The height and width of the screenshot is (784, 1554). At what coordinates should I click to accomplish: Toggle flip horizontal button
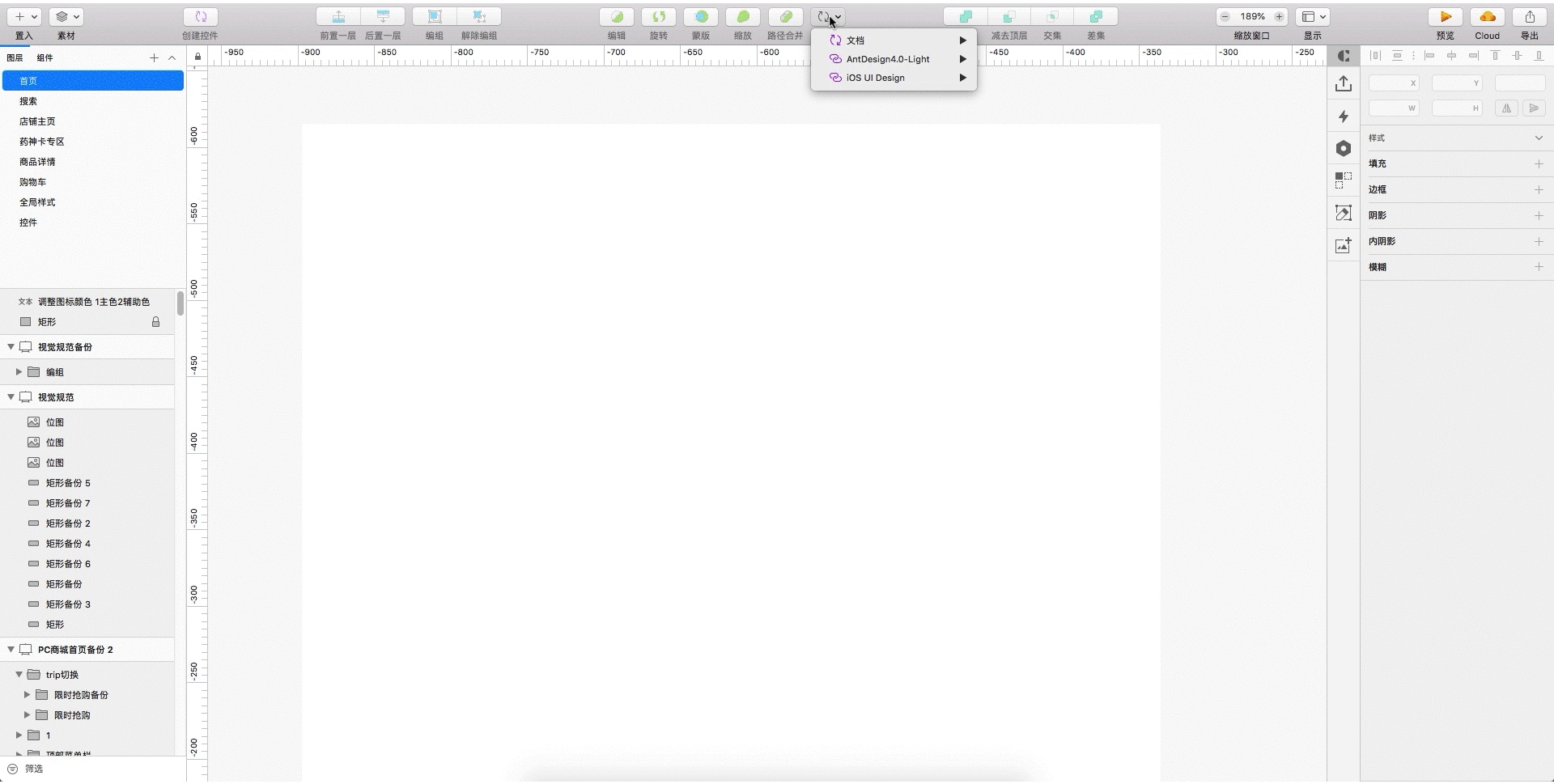click(x=1506, y=108)
